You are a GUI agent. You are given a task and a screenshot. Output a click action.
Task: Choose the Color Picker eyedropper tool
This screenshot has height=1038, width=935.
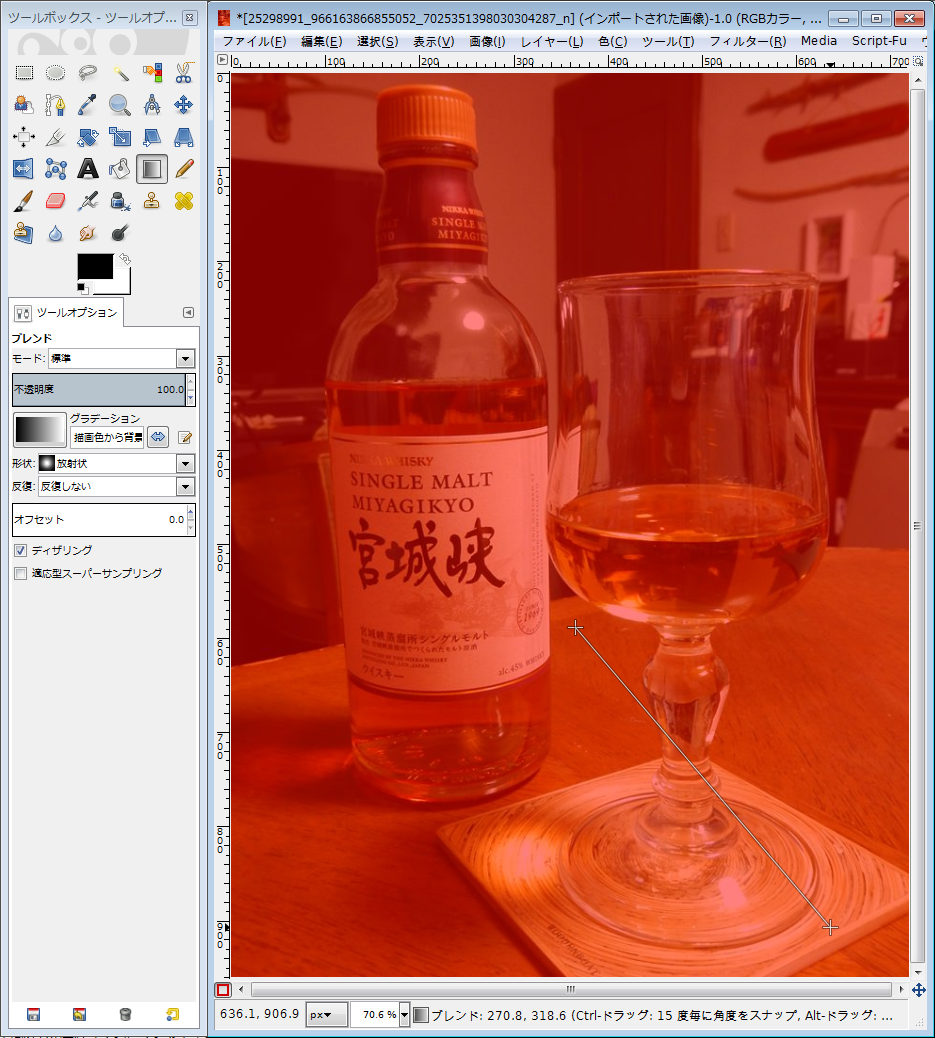pyautogui.click(x=88, y=104)
